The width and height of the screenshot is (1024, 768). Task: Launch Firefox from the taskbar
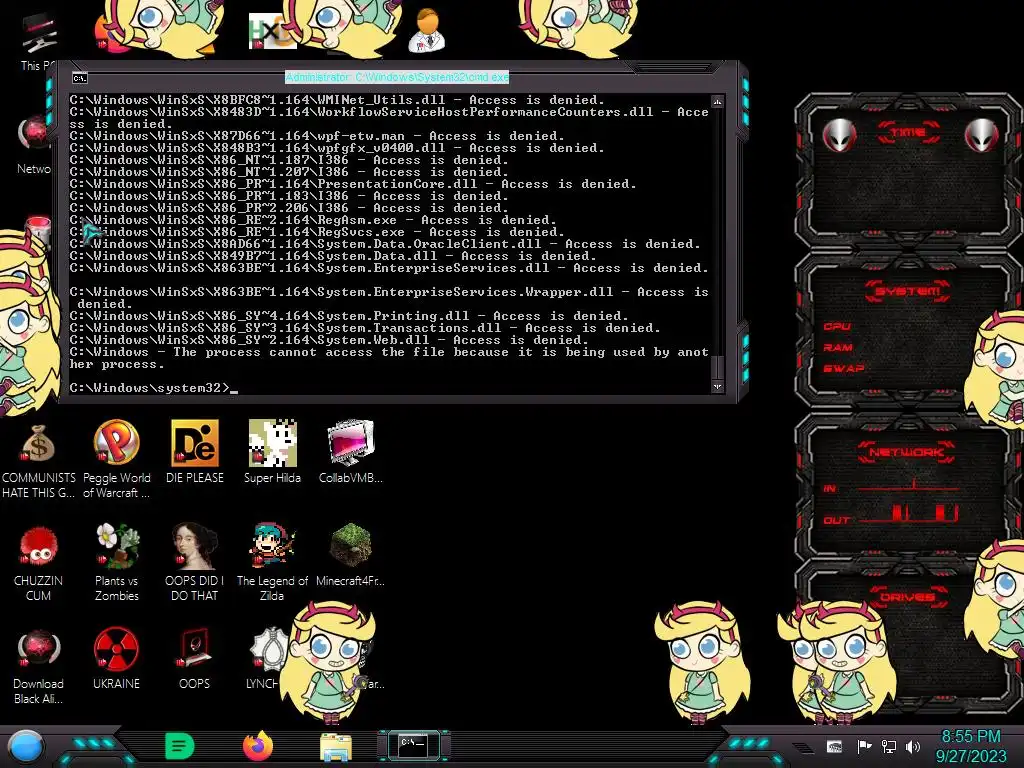258,746
